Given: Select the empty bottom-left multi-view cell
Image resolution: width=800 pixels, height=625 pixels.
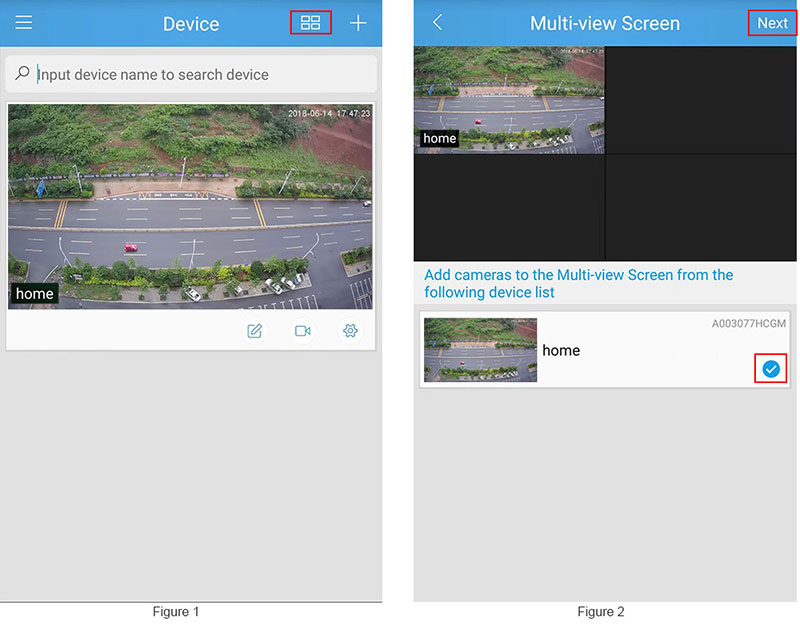Looking at the screenshot, I should [509, 208].
